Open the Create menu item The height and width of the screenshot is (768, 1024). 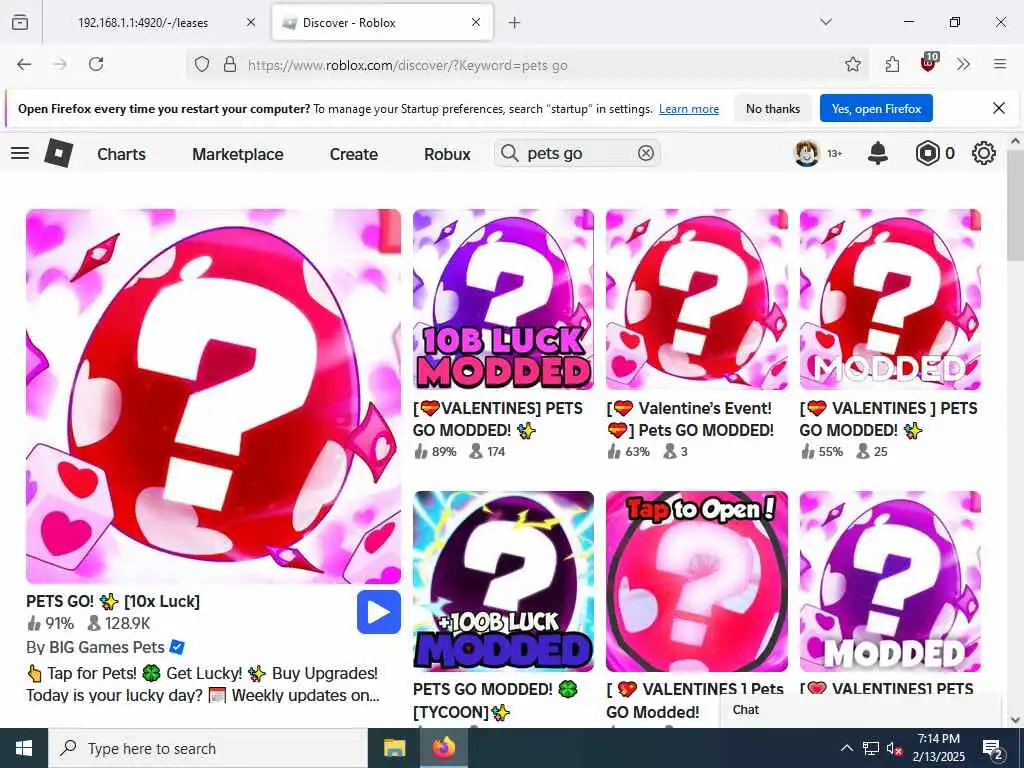click(x=354, y=154)
